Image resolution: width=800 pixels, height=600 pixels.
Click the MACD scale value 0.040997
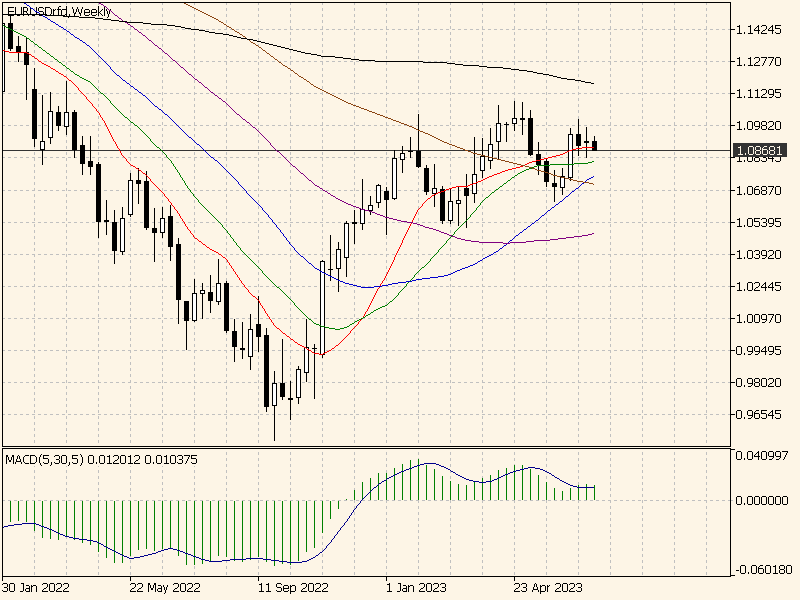coord(762,456)
